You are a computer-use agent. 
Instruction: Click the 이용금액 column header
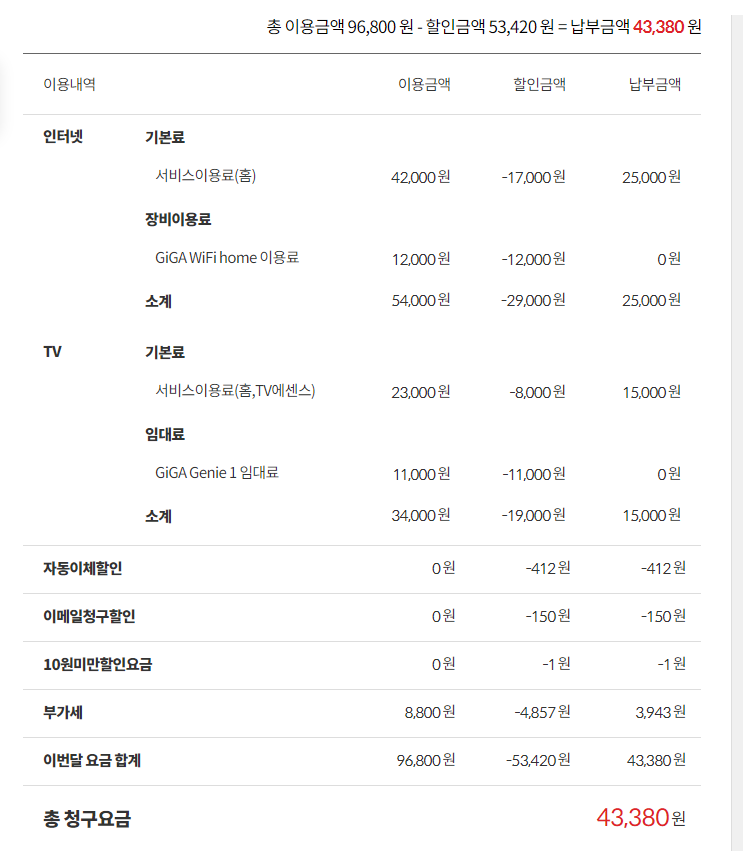424,84
